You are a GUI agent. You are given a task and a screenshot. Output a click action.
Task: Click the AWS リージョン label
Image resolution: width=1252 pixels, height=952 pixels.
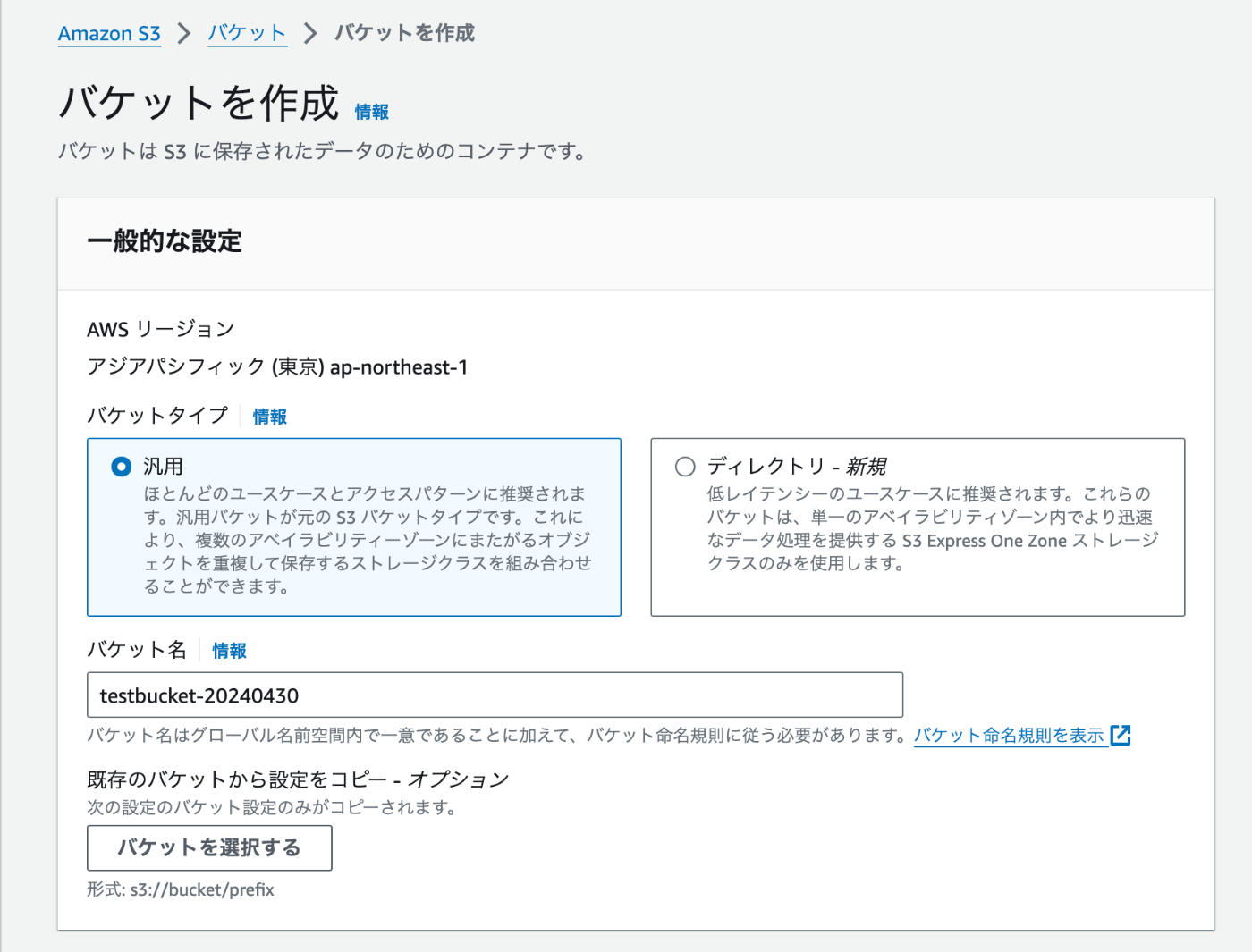[x=161, y=329]
